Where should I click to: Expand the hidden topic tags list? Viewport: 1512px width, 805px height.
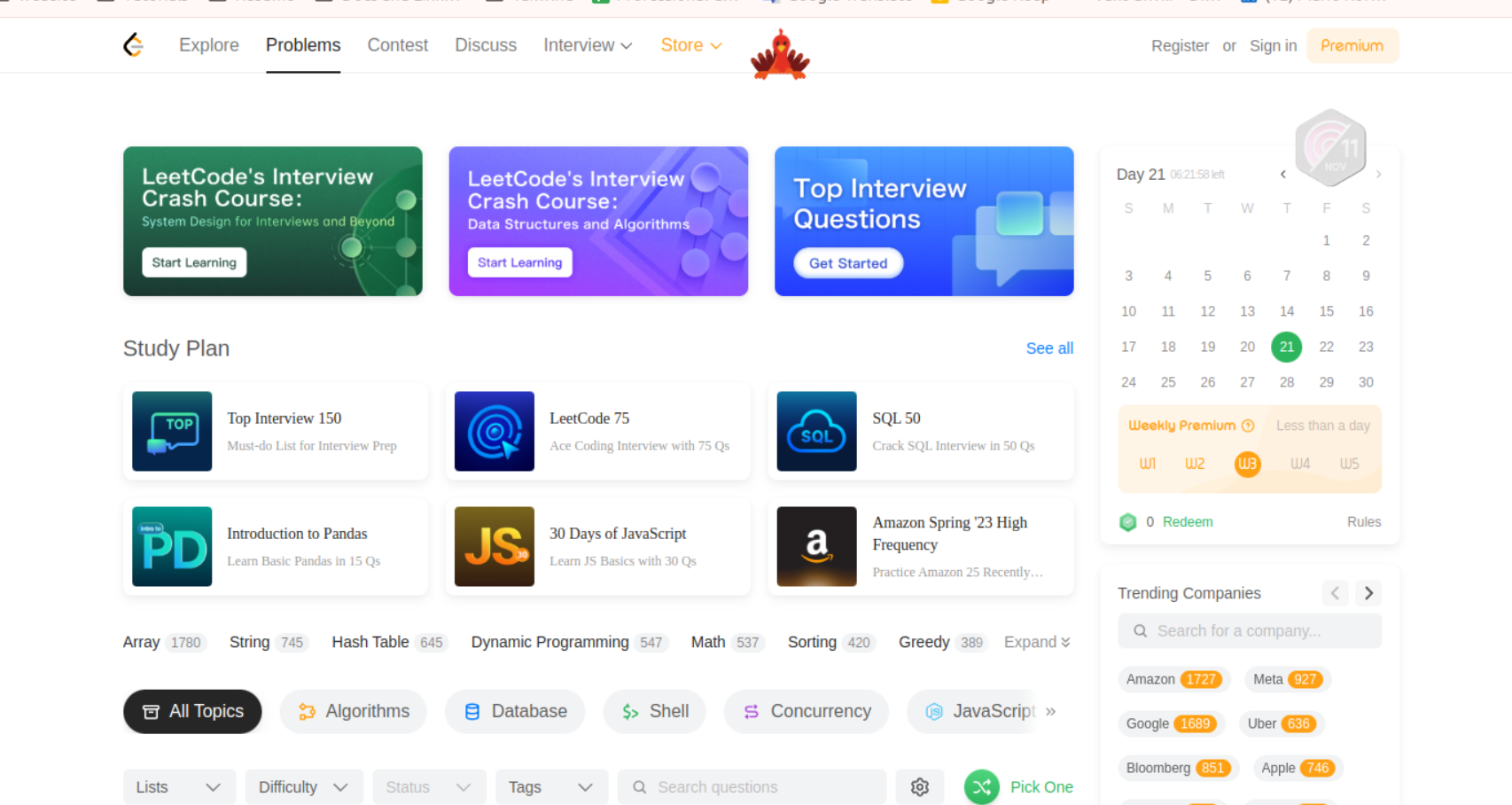coord(1035,642)
